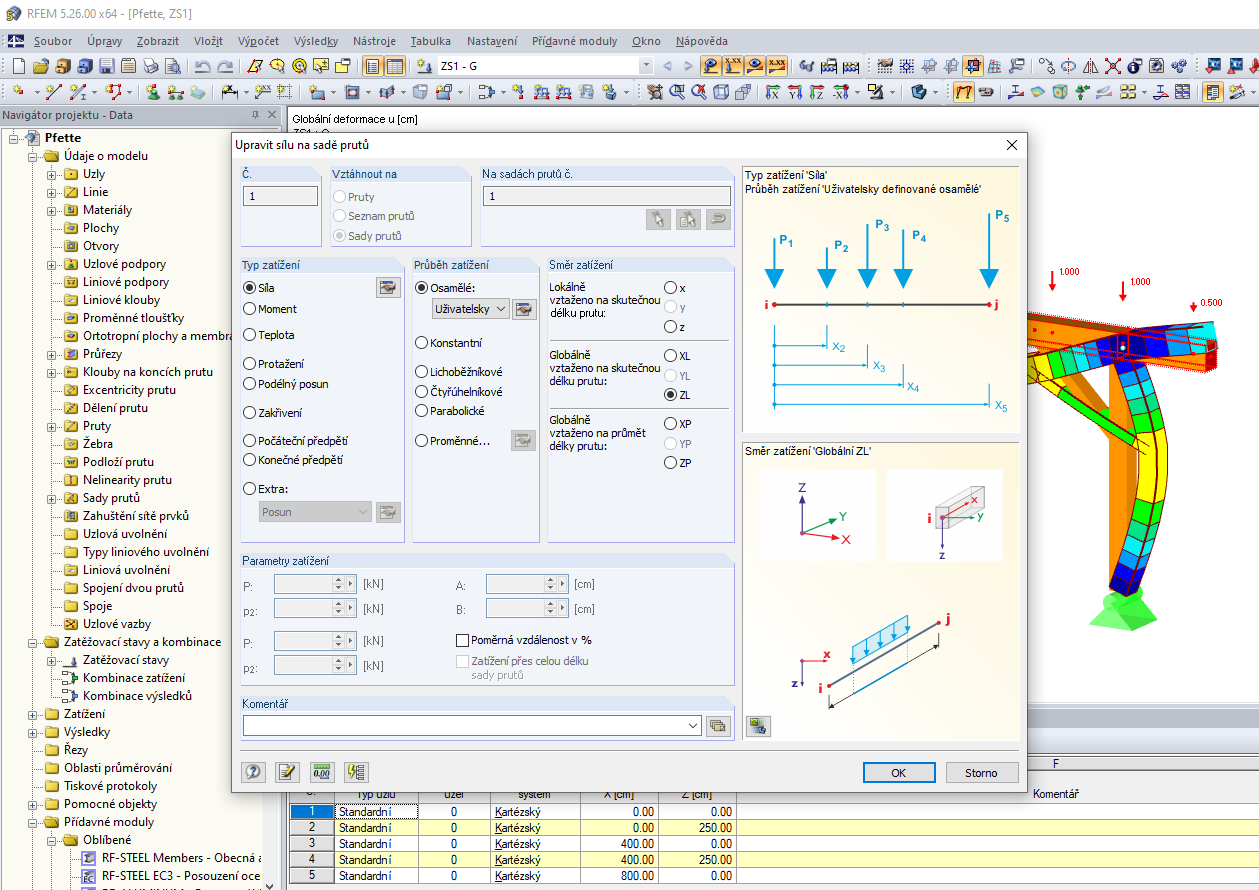Confirm the dialog with OK button
This screenshot has width=1259, height=890.
point(899,772)
